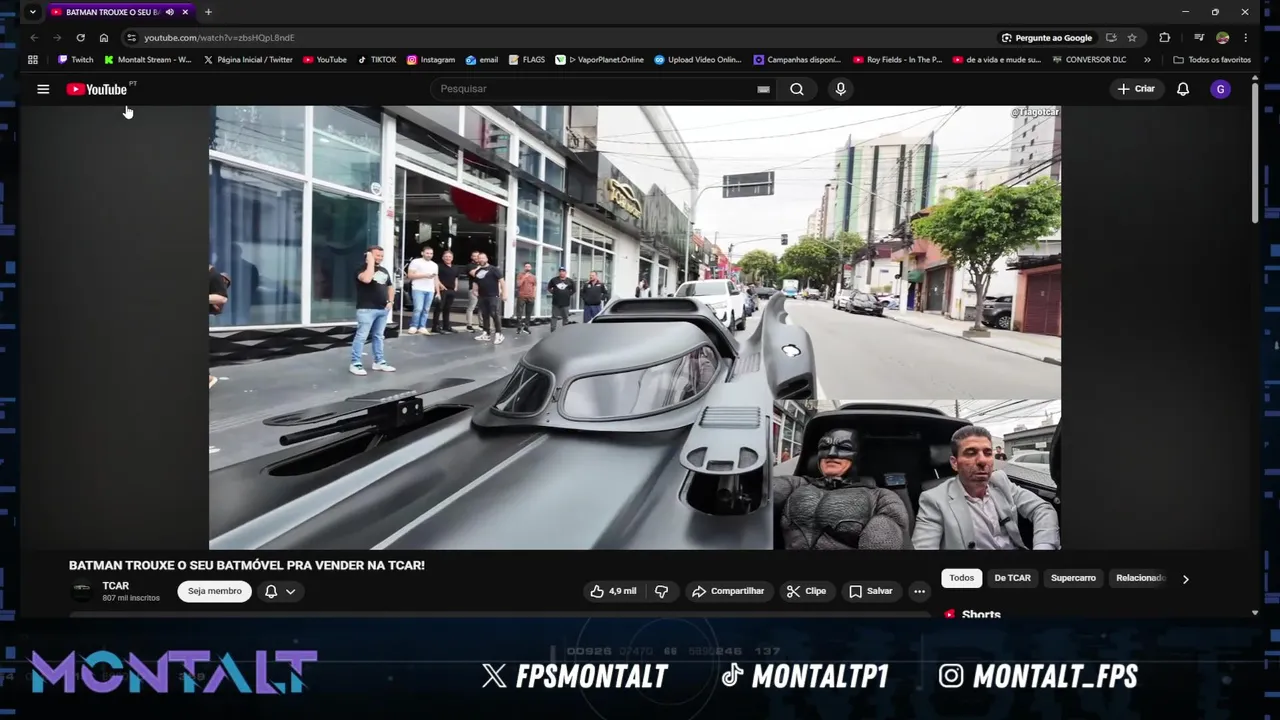Viewport: 1280px width, 720px height.
Task: Select the Supercarro filter chip
Action: point(1073,578)
